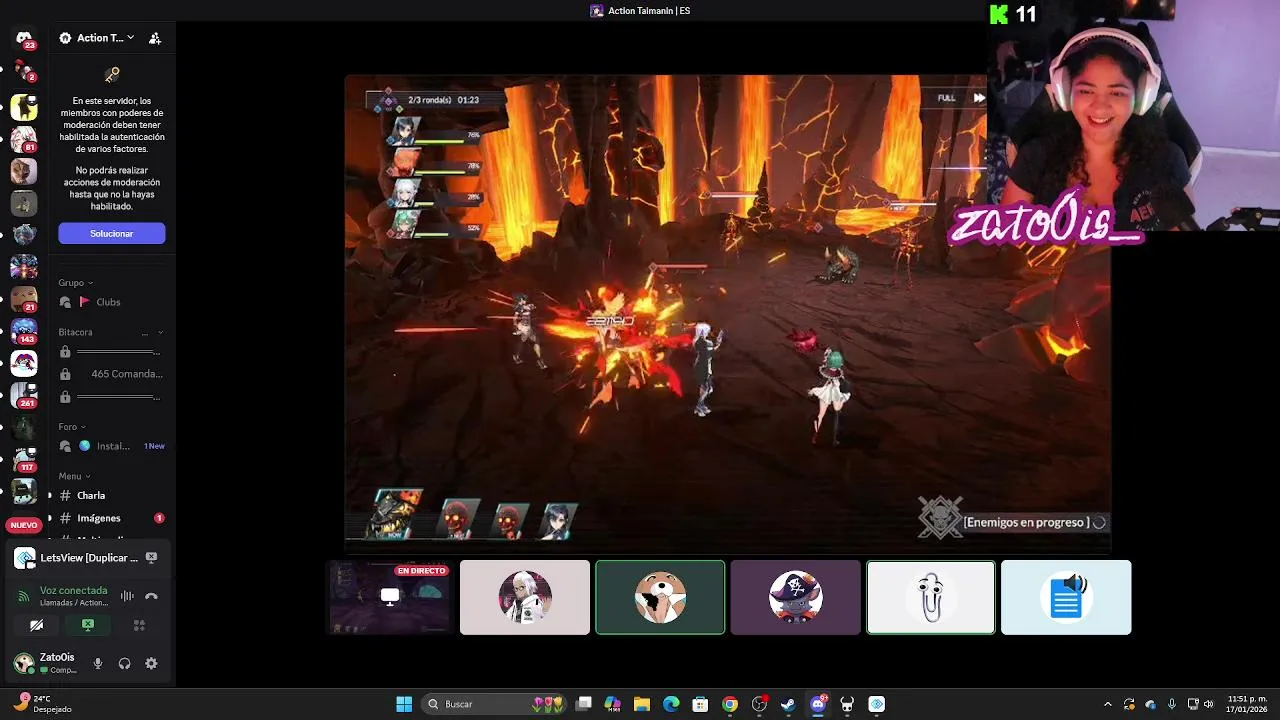Image resolution: width=1280 pixels, height=720 pixels.
Task: Toggle camera on in voice panel
Action: click(36, 625)
